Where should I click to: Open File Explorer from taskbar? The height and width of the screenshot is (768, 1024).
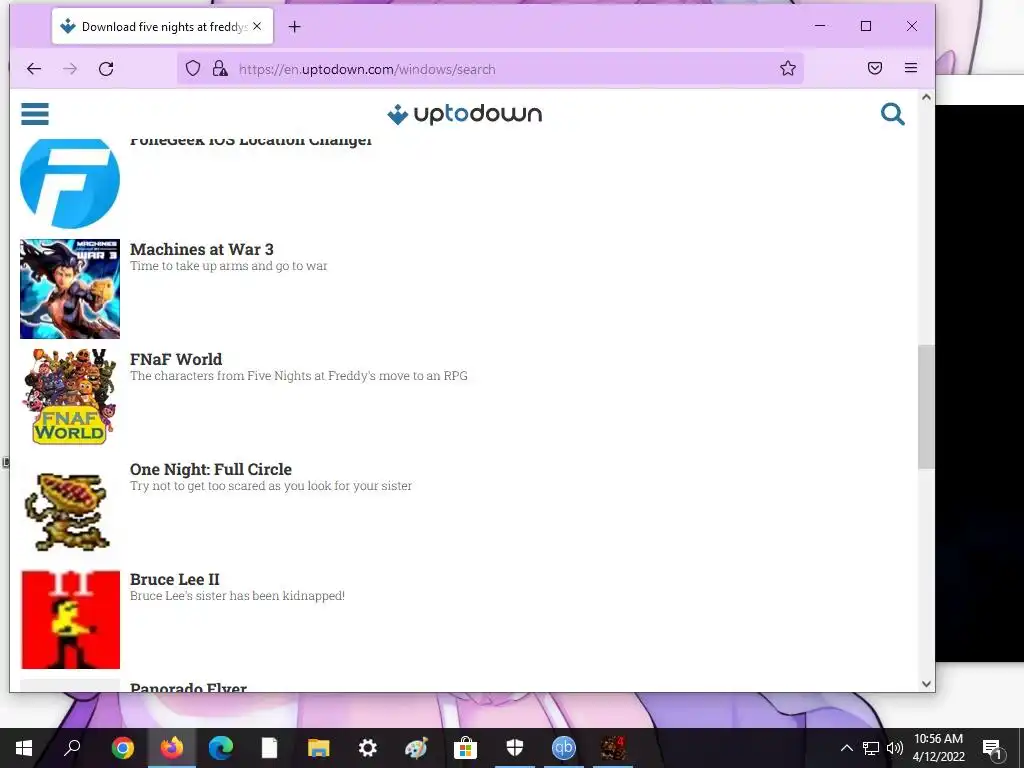pos(319,748)
